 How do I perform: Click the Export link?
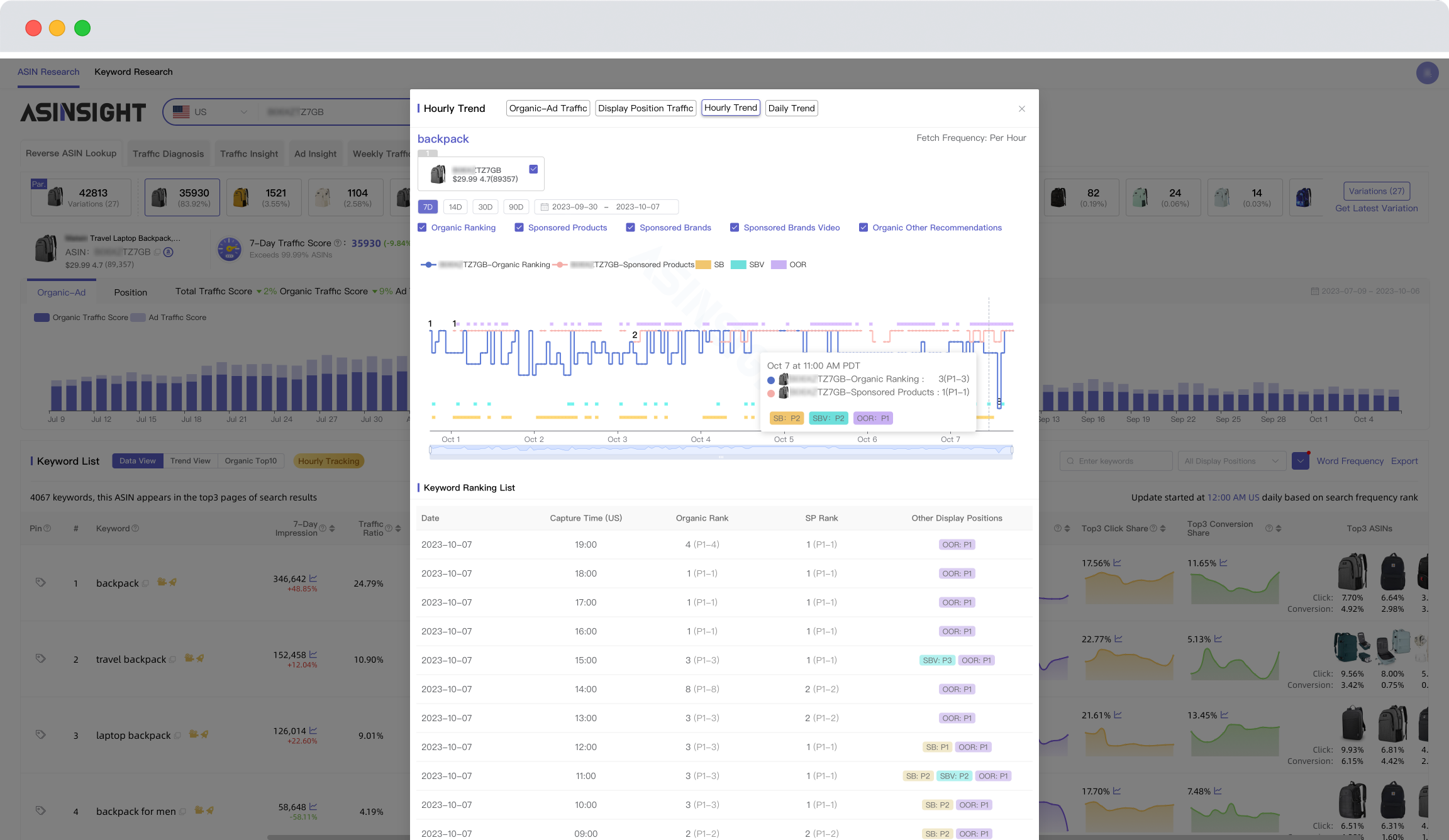[1405, 461]
